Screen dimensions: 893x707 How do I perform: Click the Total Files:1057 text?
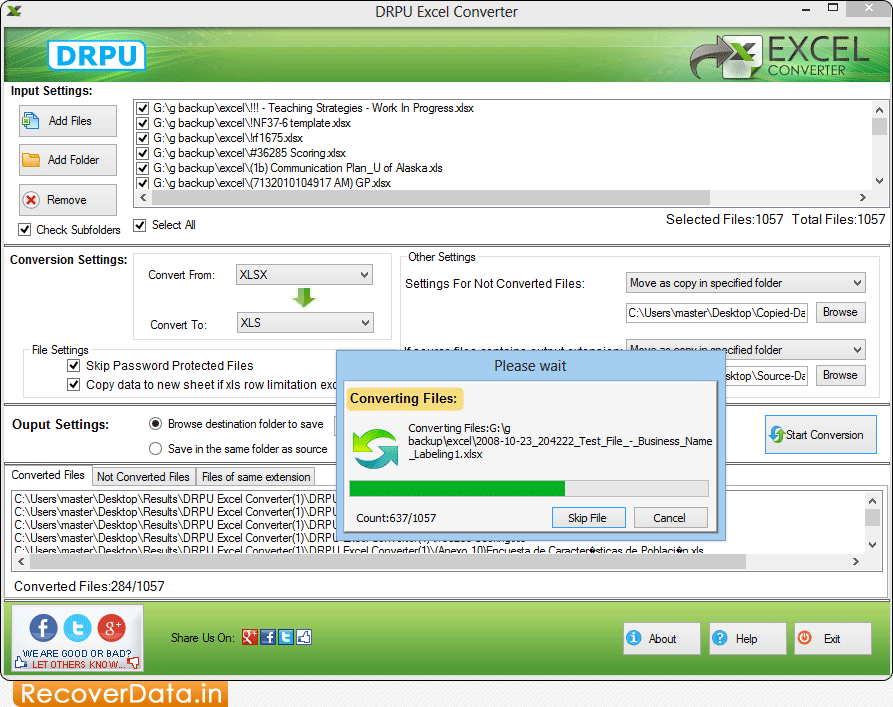838,219
